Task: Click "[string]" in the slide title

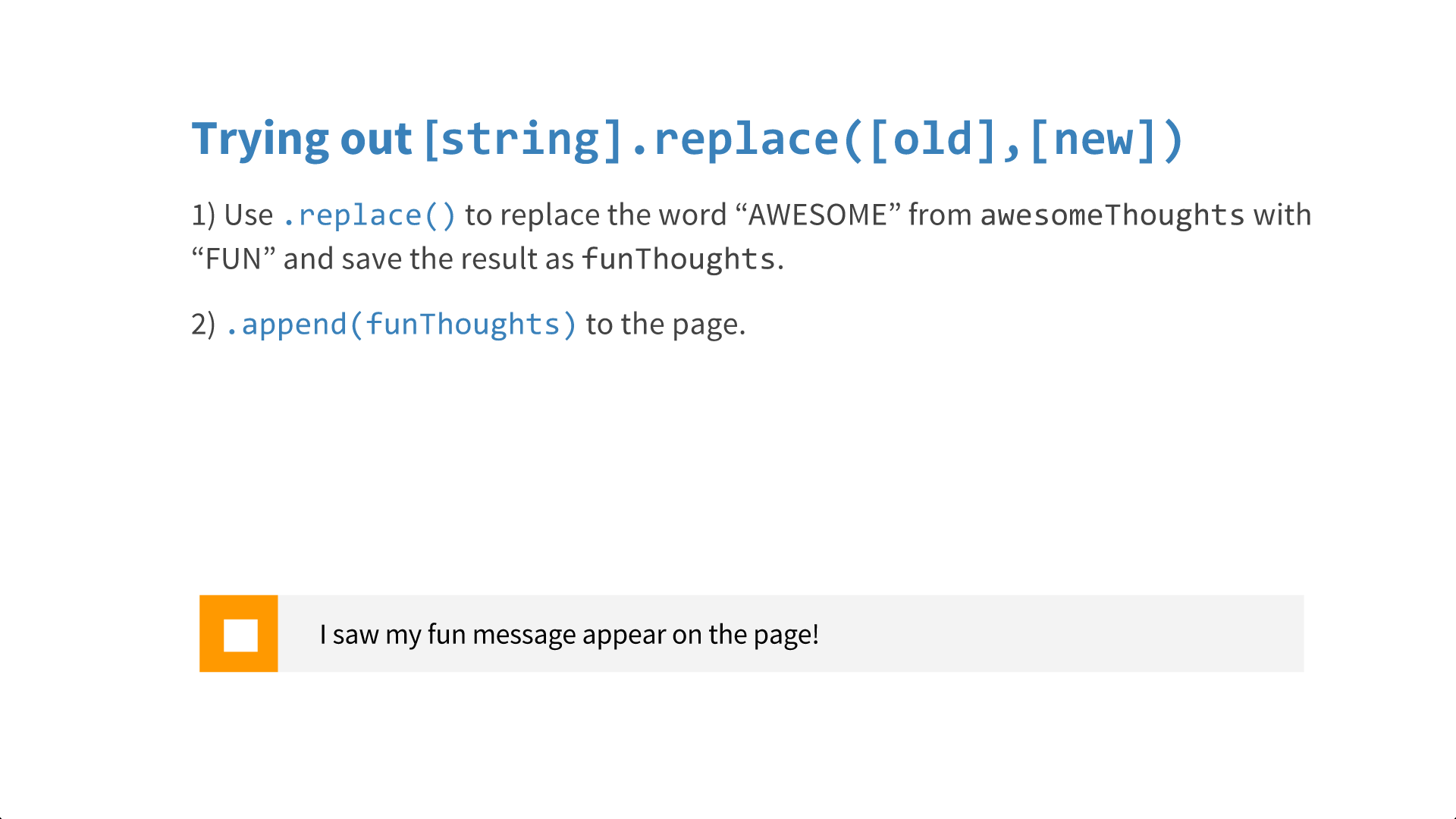Action: (523, 140)
